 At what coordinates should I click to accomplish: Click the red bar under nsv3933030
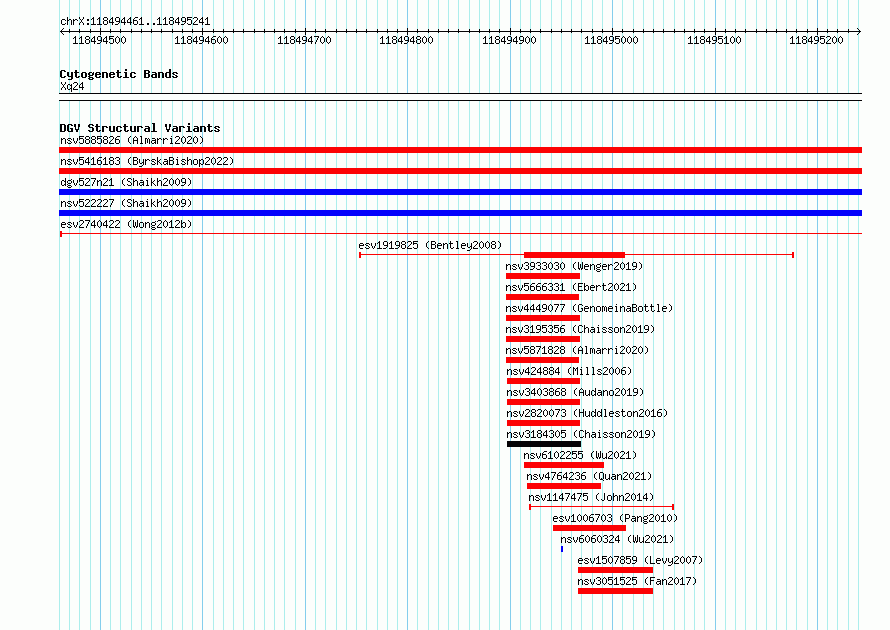point(543,276)
